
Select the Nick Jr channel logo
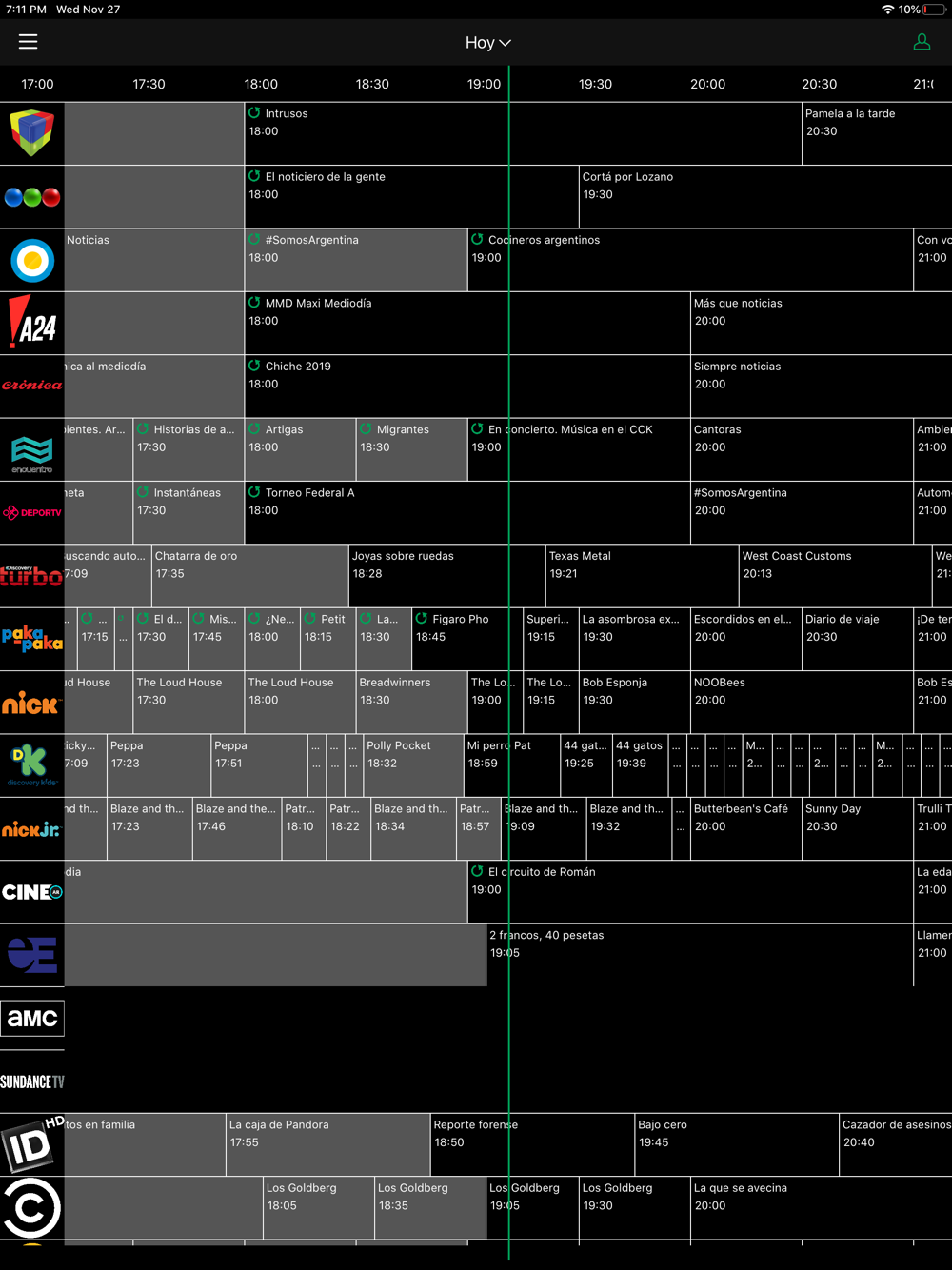32,829
